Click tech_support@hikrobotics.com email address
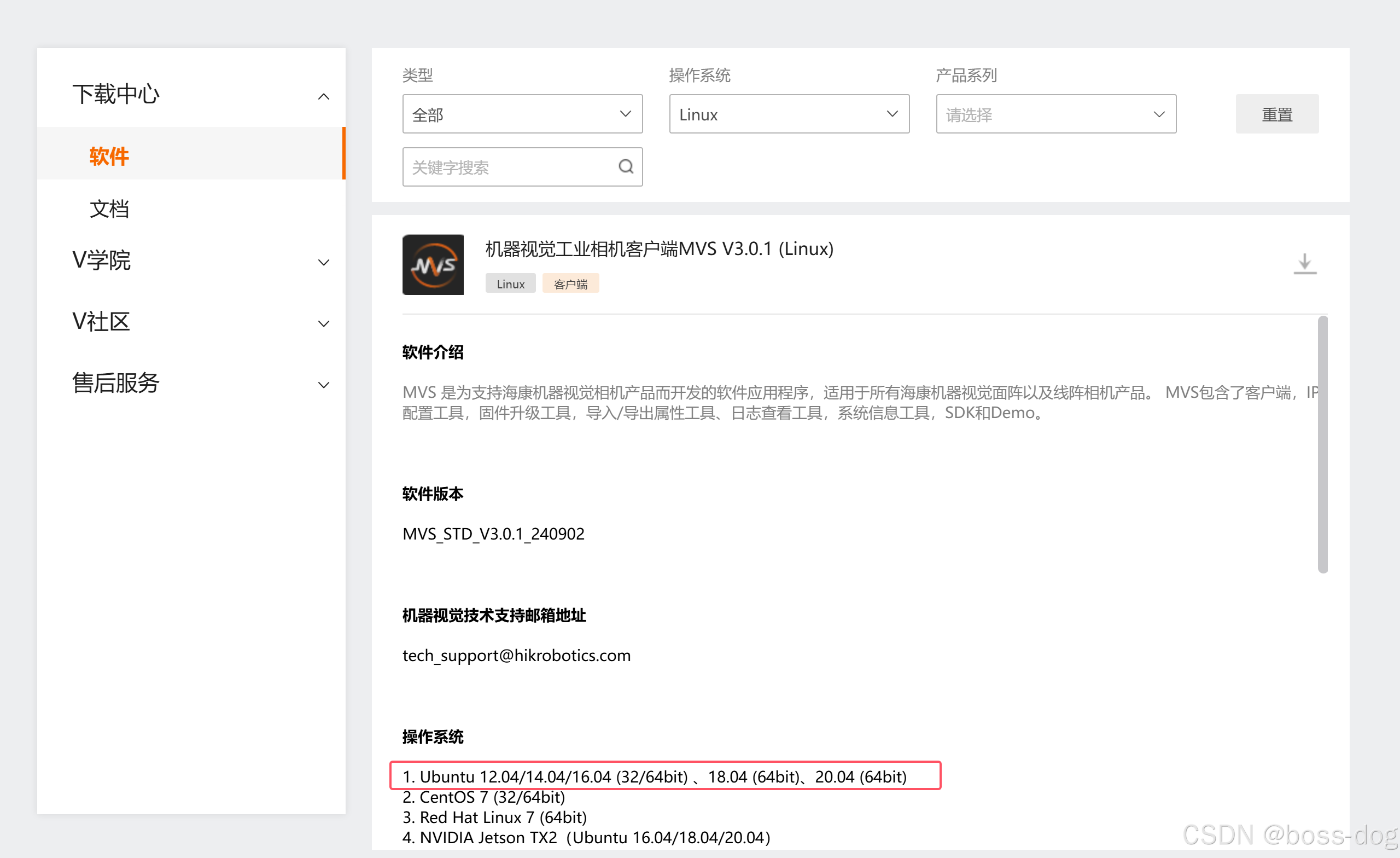This screenshot has height=858, width=1400. click(x=516, y=655)
